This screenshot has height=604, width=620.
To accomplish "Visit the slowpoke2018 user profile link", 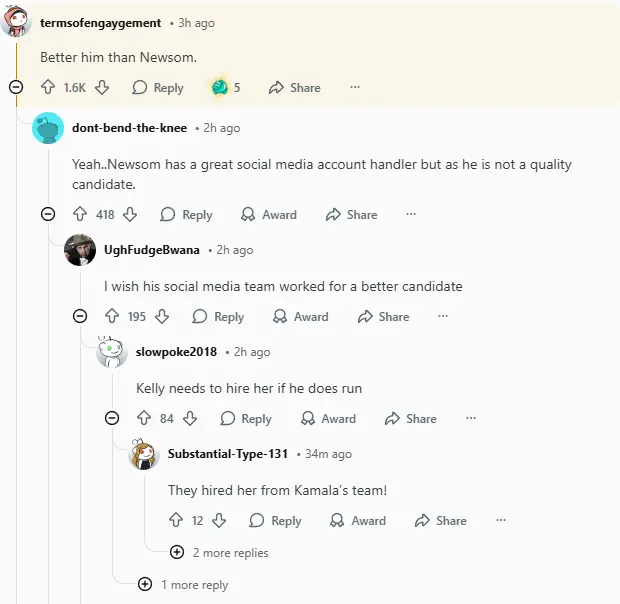I will (x=176, y=352).
